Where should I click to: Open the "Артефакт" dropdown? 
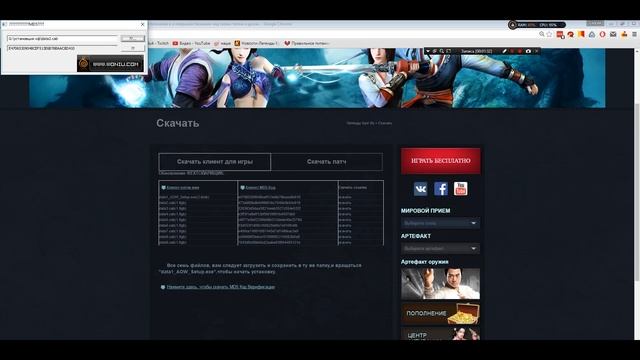tap(440, 249)
